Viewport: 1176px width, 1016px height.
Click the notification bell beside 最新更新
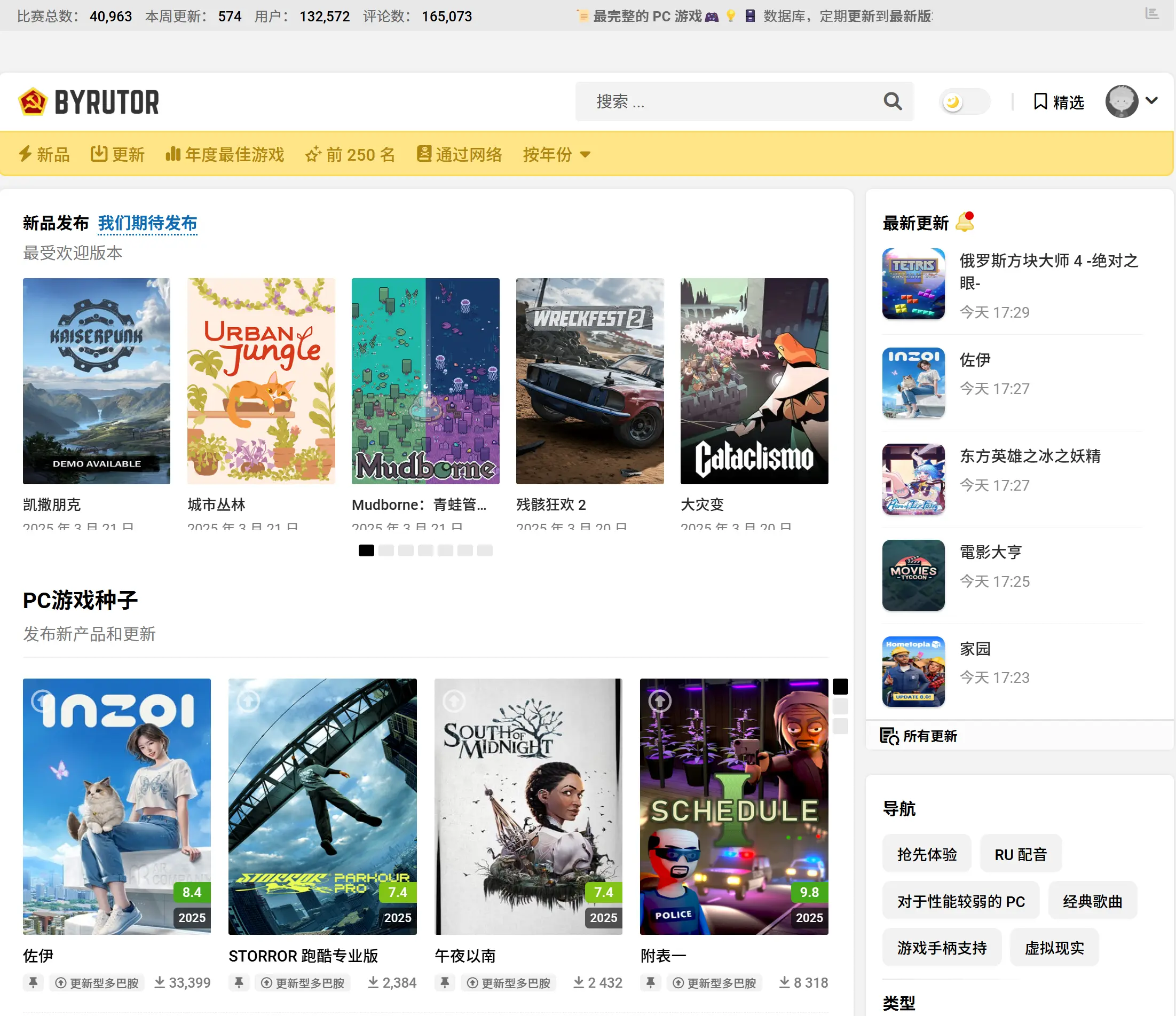(965, 222)
